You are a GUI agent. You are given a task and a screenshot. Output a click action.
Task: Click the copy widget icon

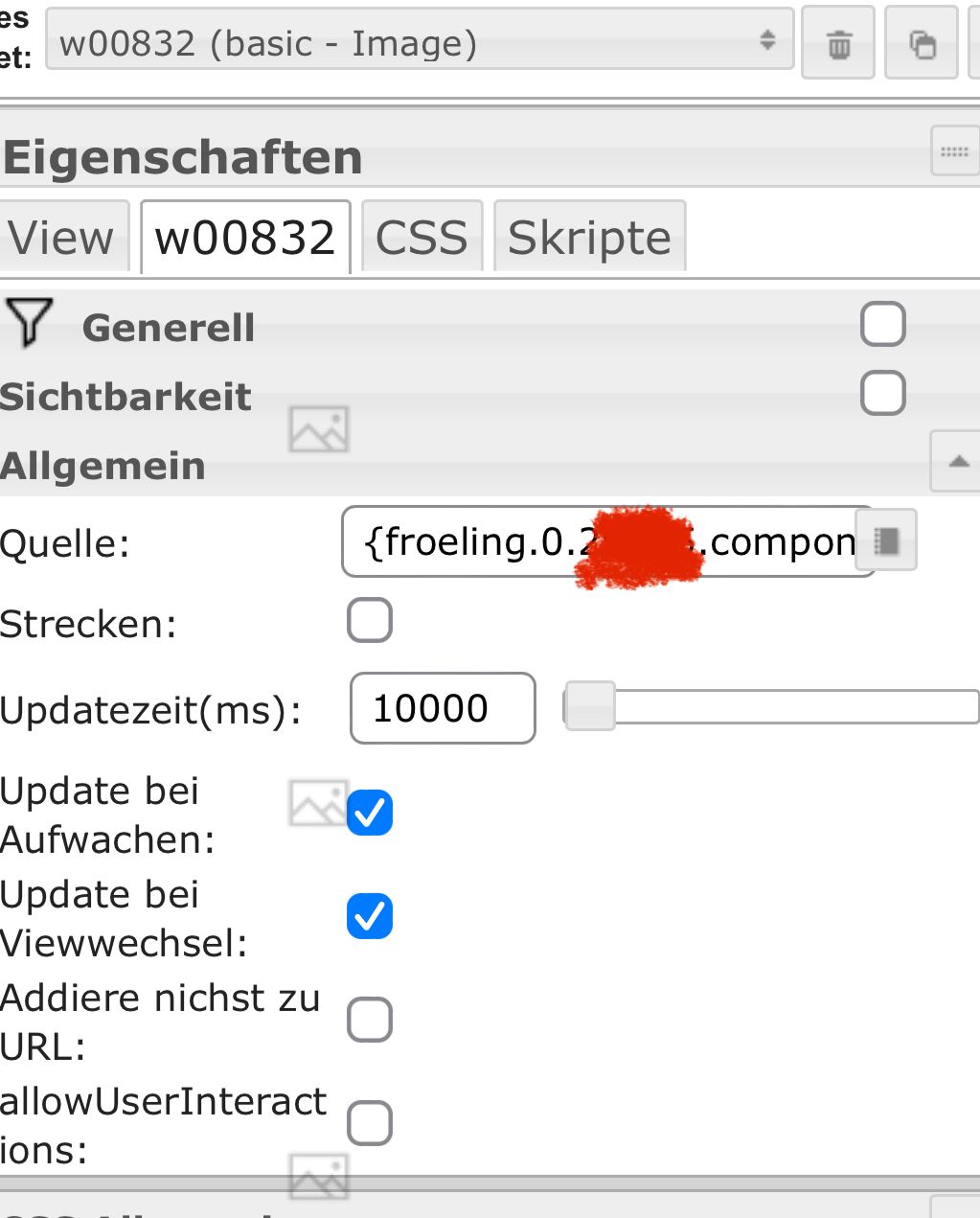pyautogui.click(x=922, y=43)
